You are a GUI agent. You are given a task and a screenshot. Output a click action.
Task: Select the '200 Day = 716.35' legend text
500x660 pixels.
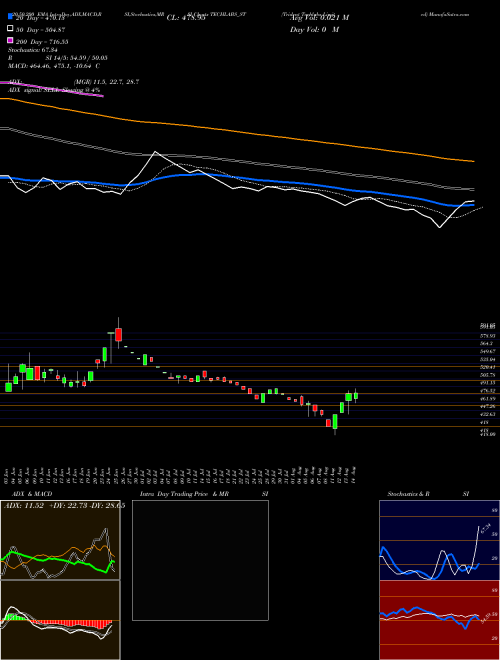(x=42, y=42)
